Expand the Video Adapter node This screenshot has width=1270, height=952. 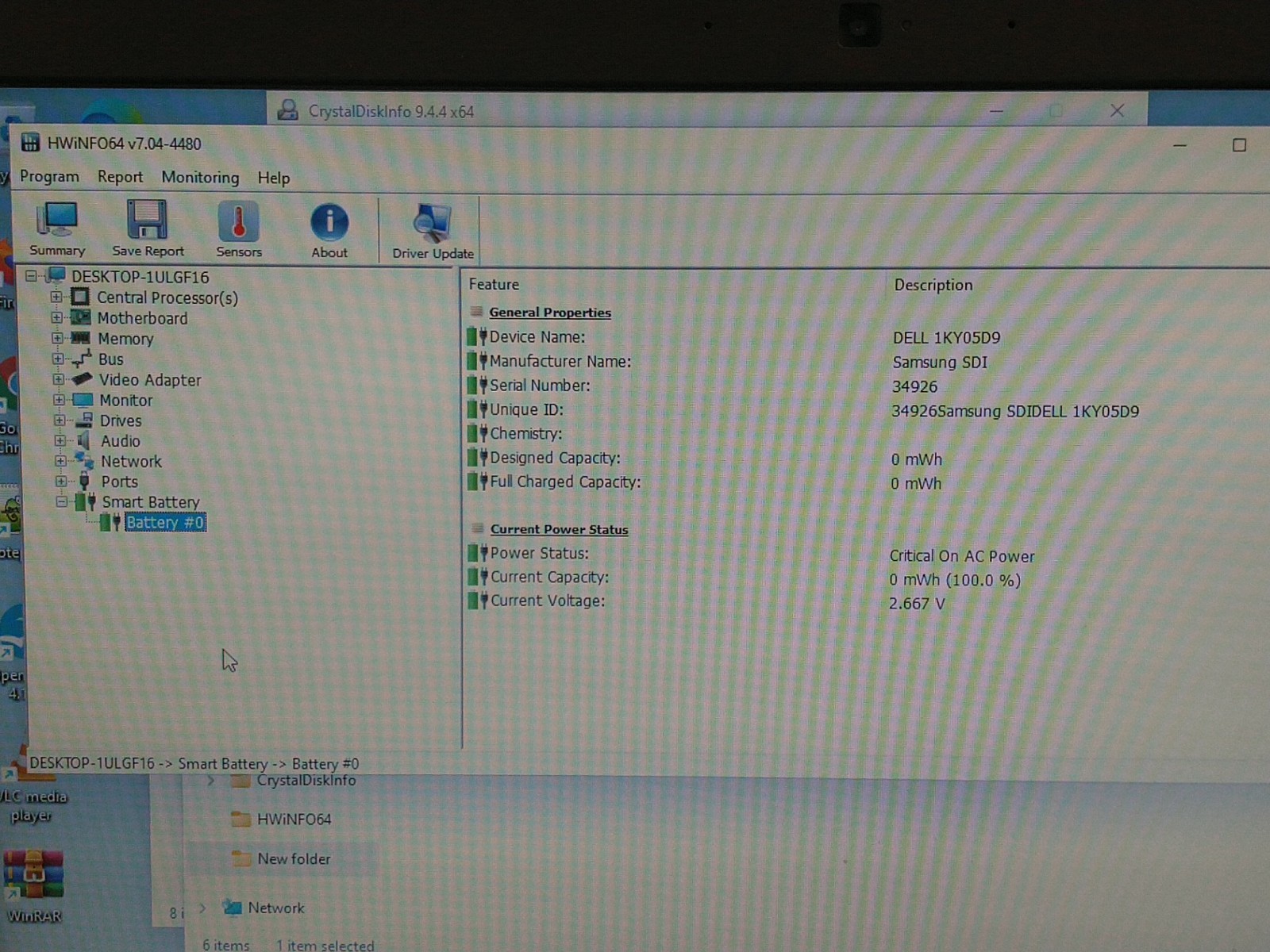[x=59, y=379]
